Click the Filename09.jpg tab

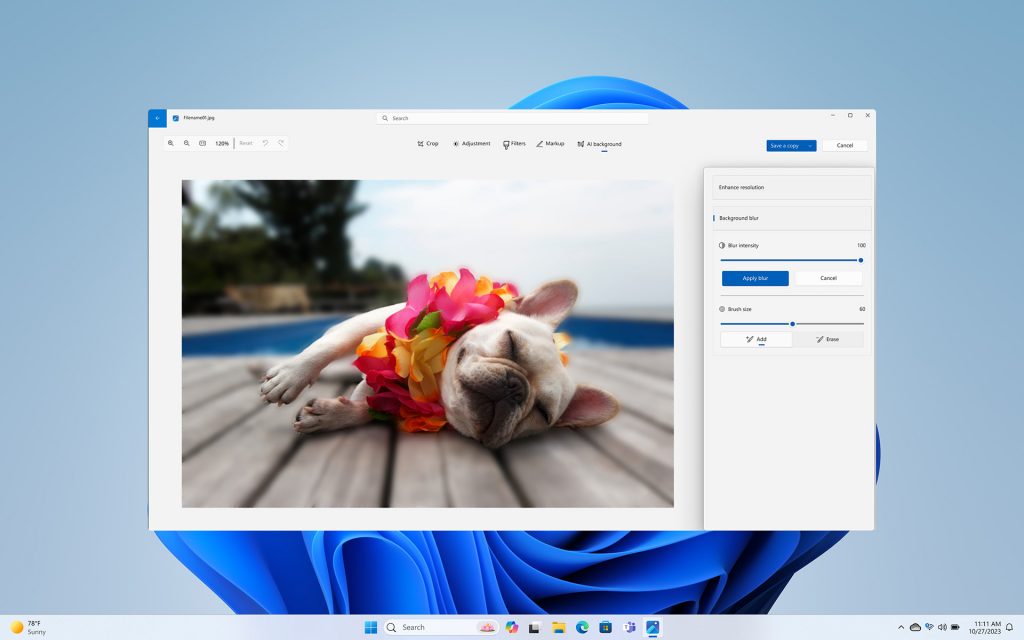click(x=198, y=117)
